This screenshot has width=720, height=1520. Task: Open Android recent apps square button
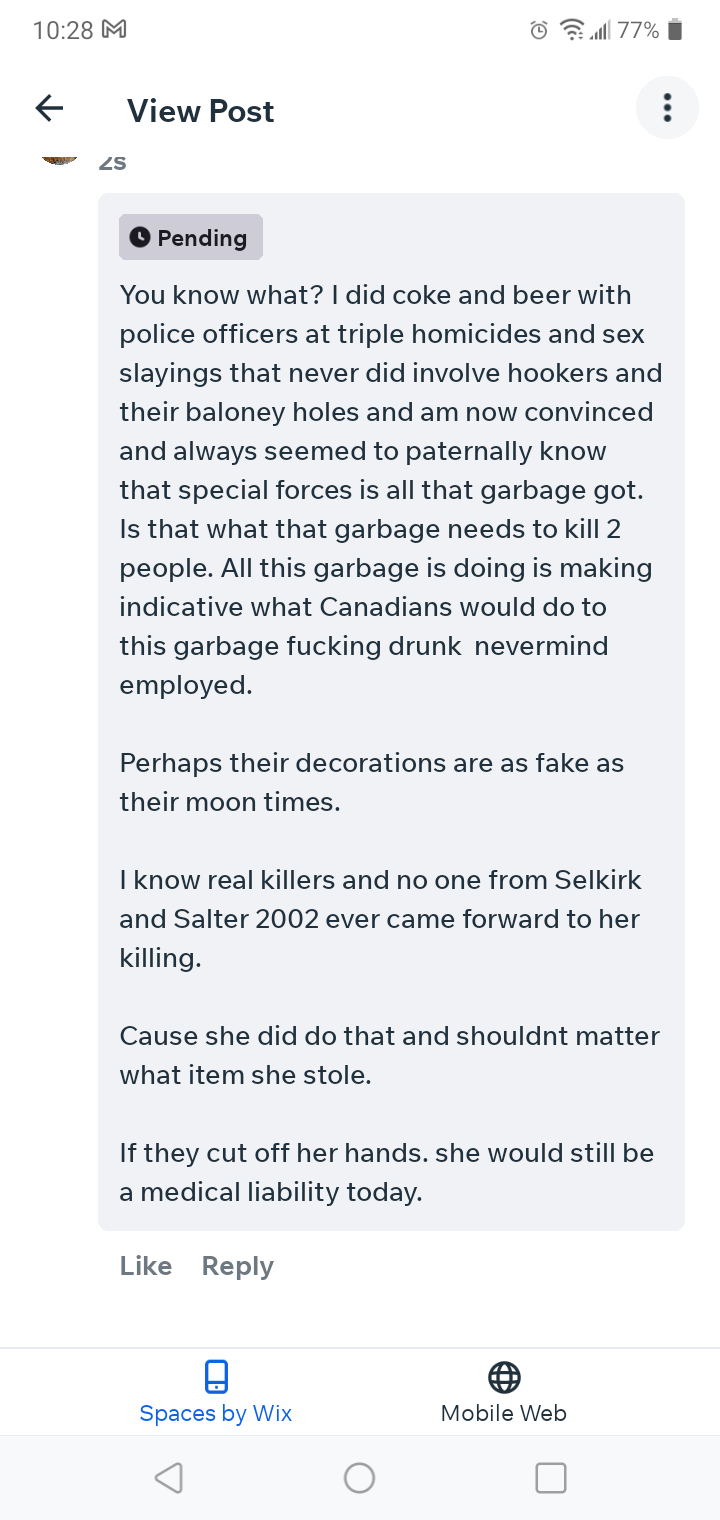pos(551,1477)
